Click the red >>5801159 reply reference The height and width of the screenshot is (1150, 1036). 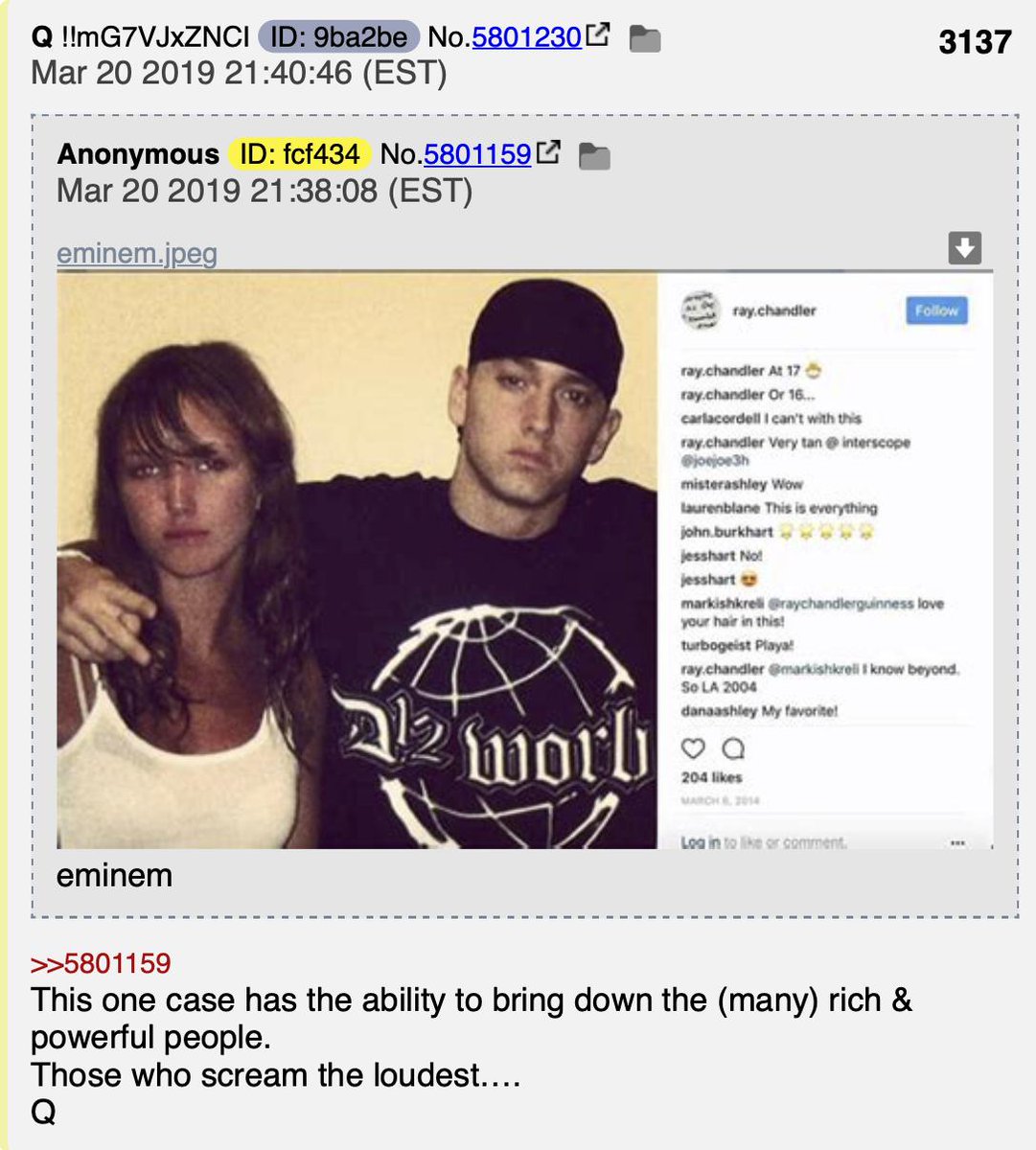[101, 963]
